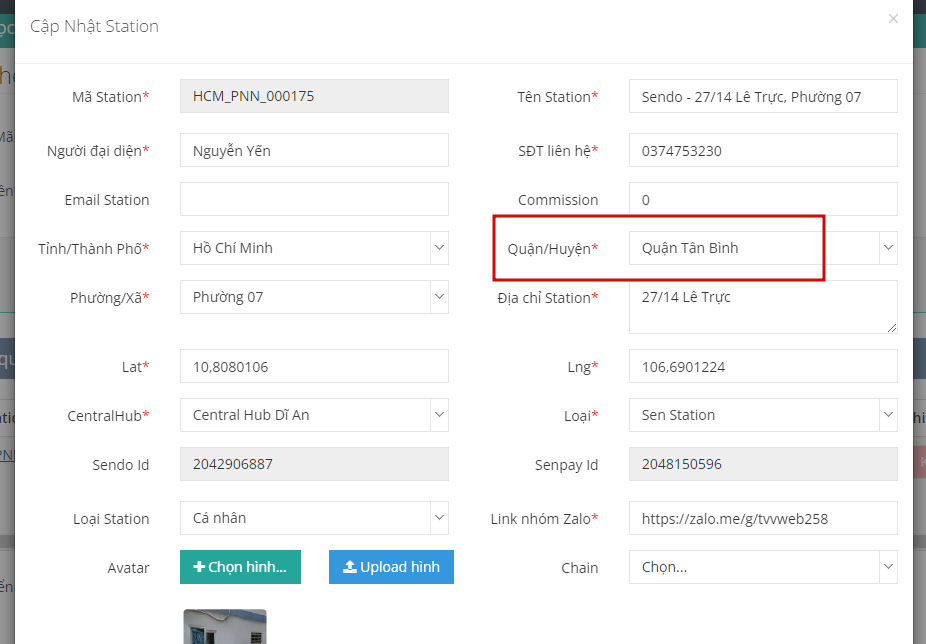Click the Lat coordinate field

314,367
